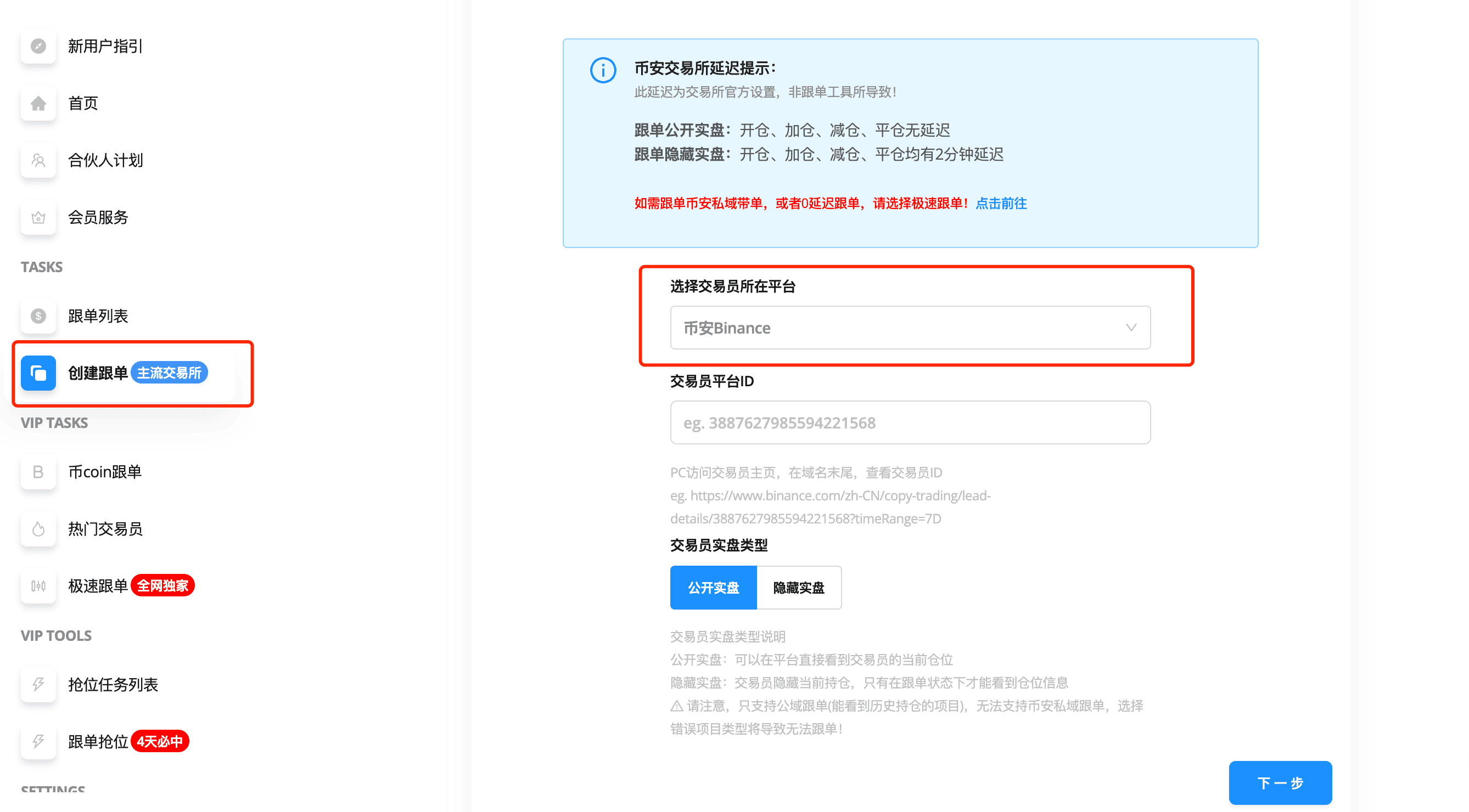Screen dimensions: 1469x812
Task: Follow the 点击前往 link
Action: 1001,204
